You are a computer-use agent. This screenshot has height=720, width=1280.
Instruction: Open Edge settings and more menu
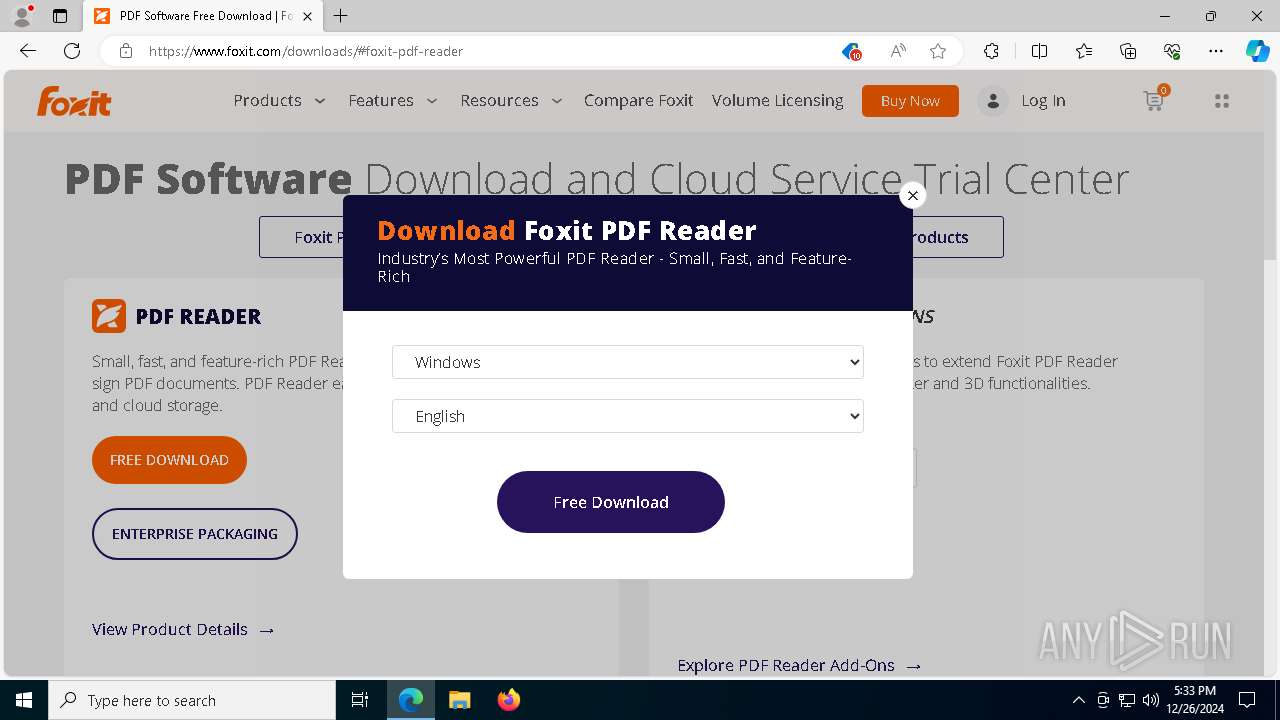(1216, 51)
